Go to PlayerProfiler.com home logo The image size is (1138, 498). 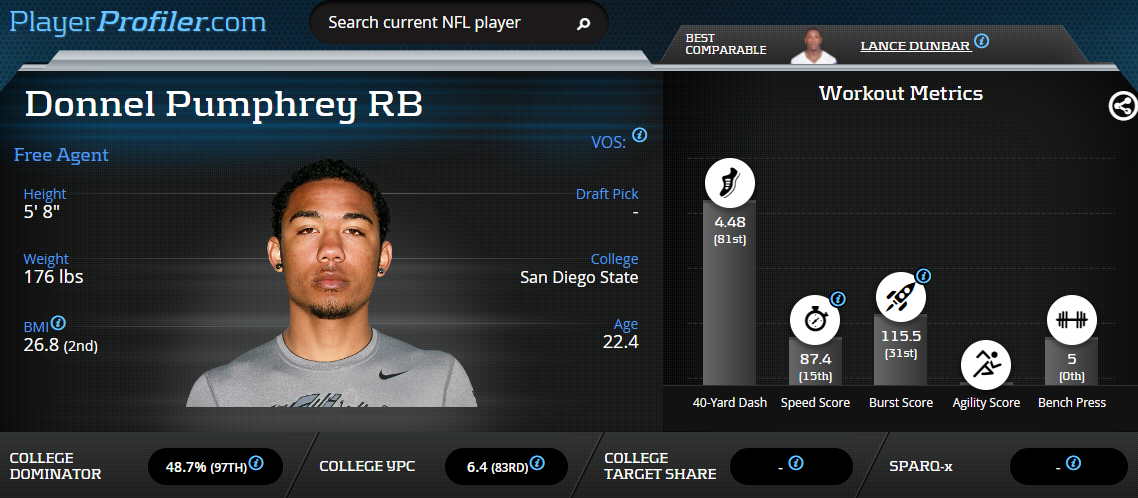(x=138, y=21)
